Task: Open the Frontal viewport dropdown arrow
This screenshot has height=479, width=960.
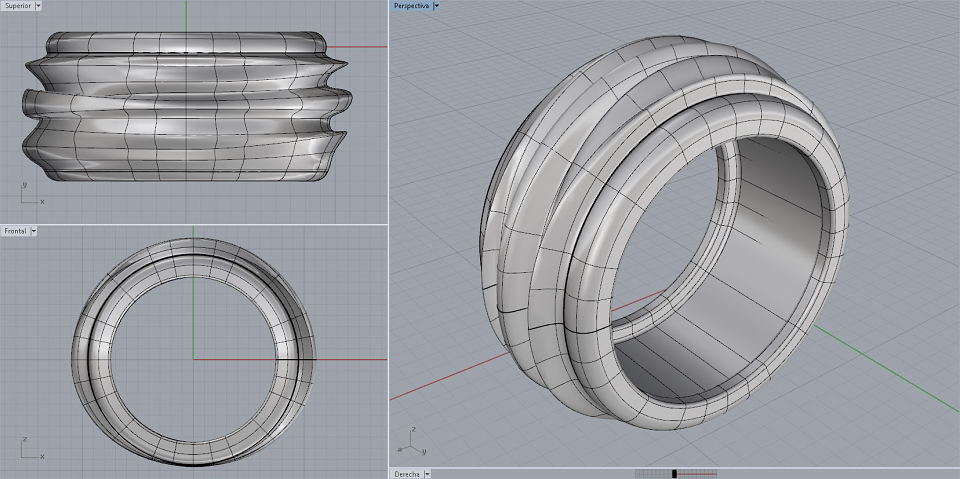Action: tap(34, 231)
